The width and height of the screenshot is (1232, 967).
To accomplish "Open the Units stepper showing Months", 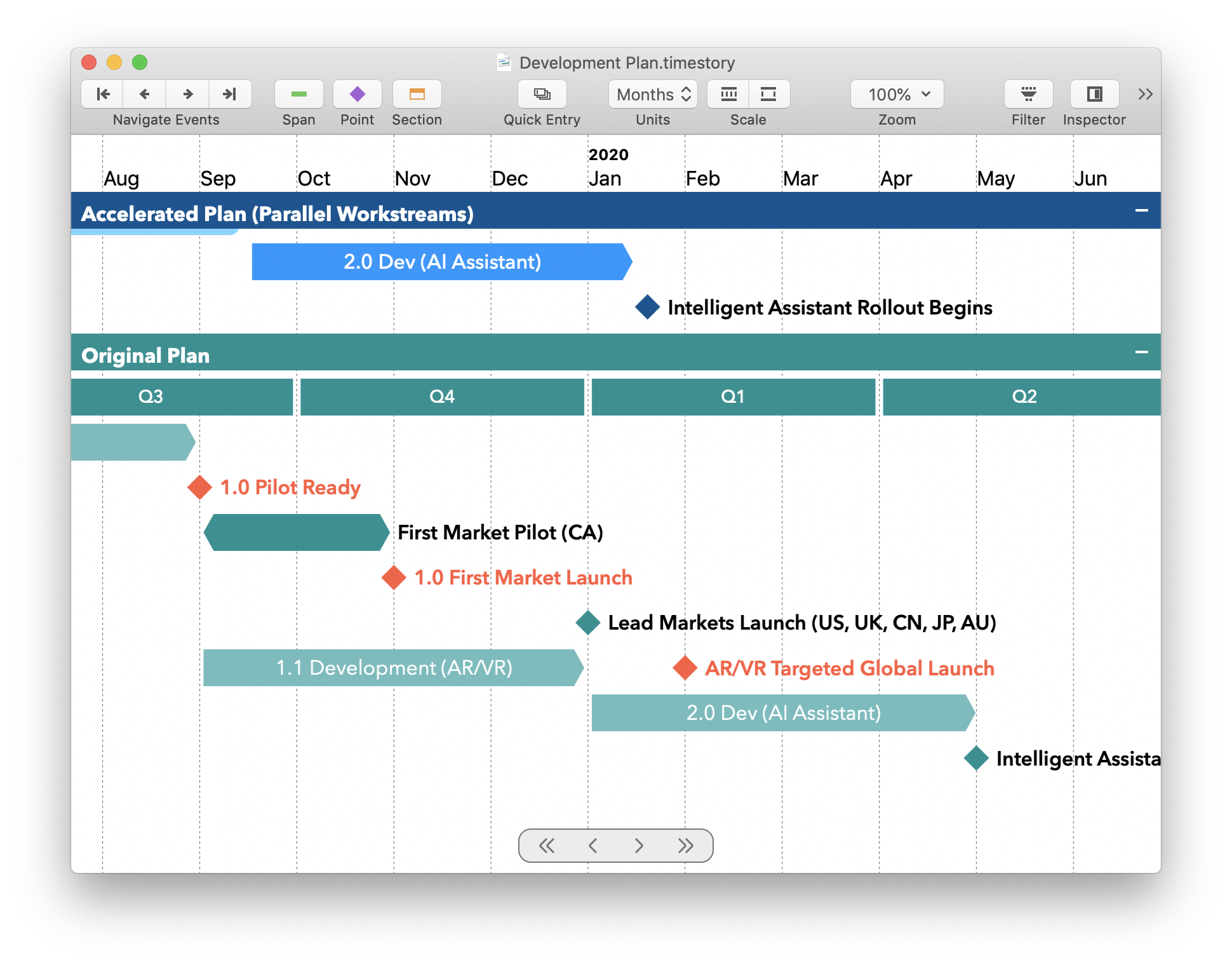I will click(652, 93).
